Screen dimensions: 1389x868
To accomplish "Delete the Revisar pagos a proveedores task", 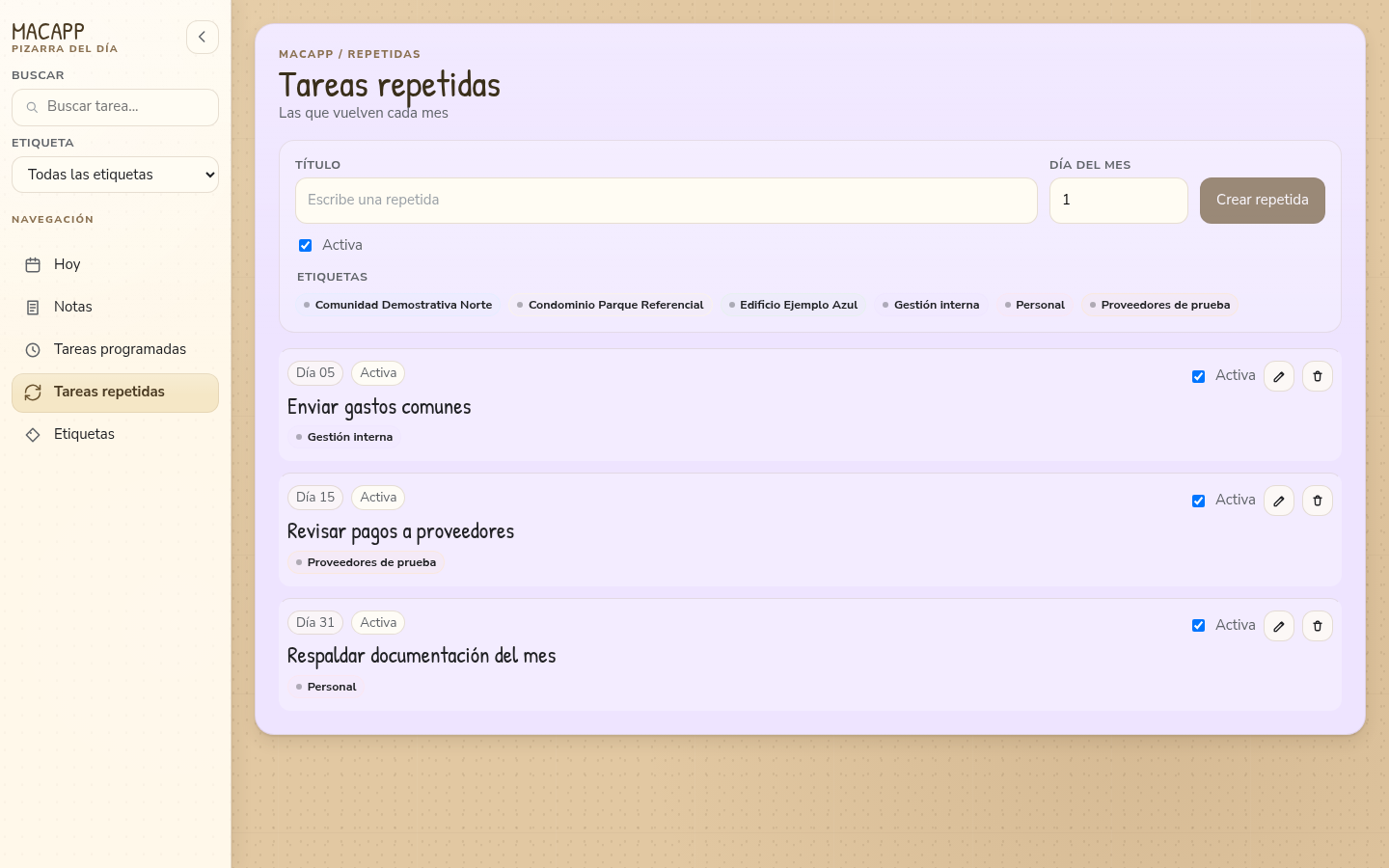I will pyautogui.click(x=1318, y=501).
